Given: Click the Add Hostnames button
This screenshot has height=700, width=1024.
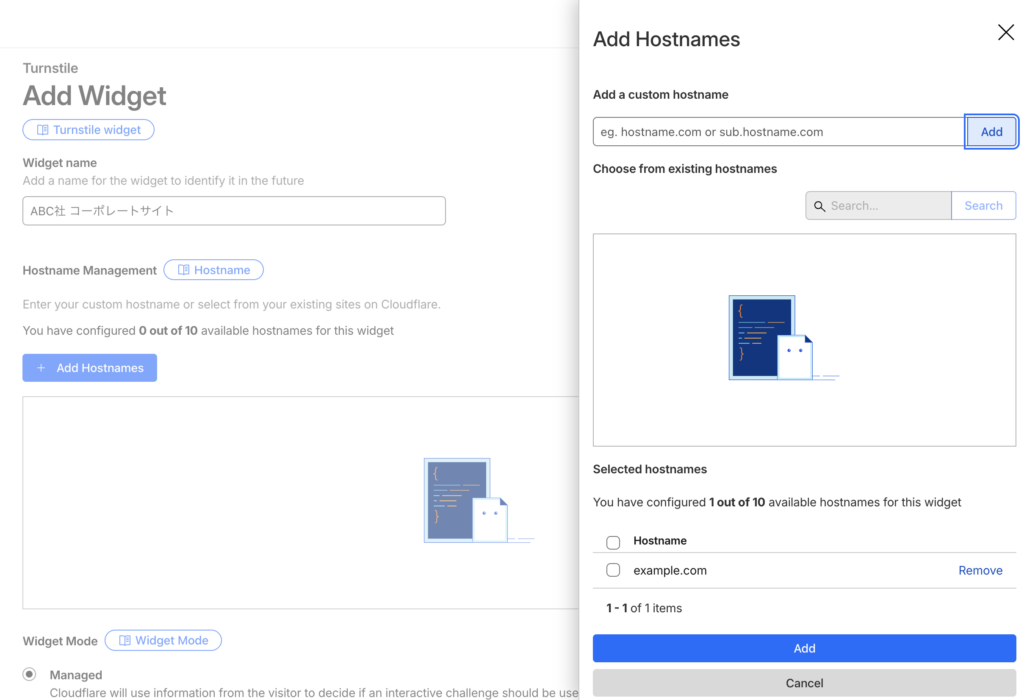Looking at the screenshot, I should click(90, 368).
